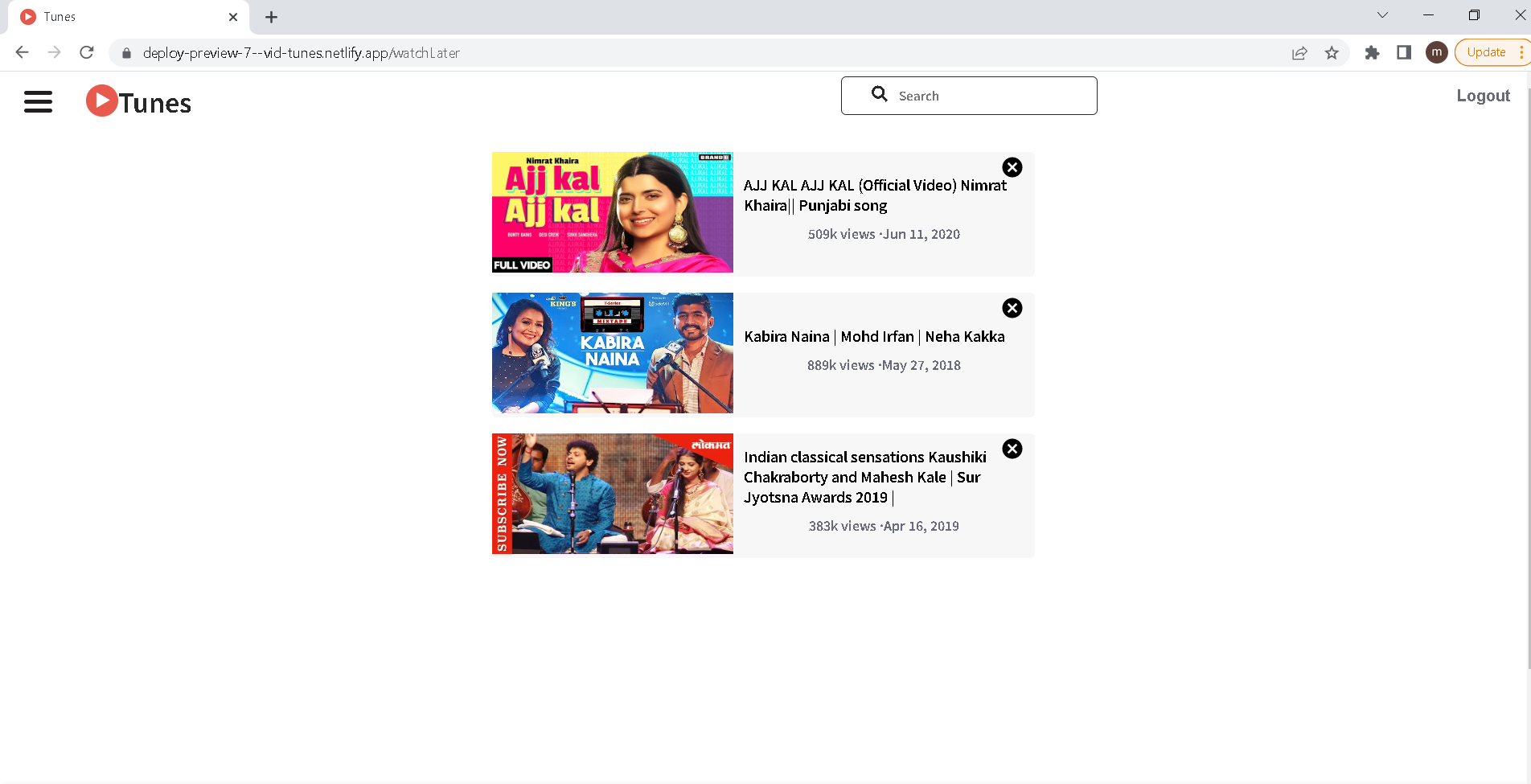Remove the Sur Jyotsna Awards video
Viewport: 1531px width, 784px height.
[1012, 449]
